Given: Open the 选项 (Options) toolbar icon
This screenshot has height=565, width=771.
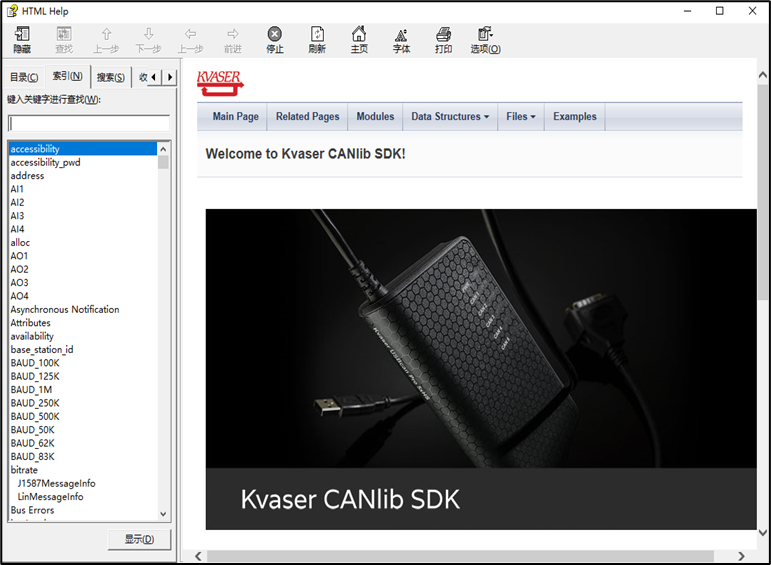Looking at the screenshot, I should [x=485, y=40].
